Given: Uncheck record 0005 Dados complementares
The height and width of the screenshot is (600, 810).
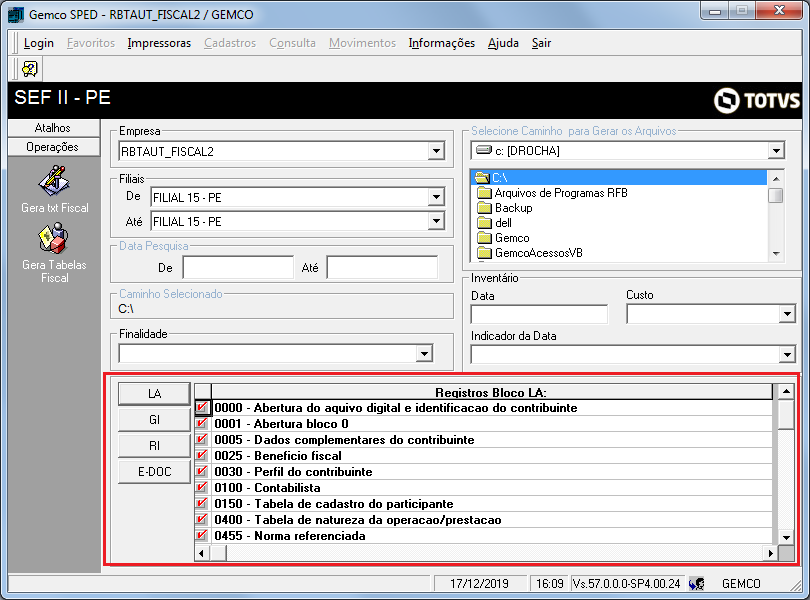Looking at the screenshot, I should (202, 440).
